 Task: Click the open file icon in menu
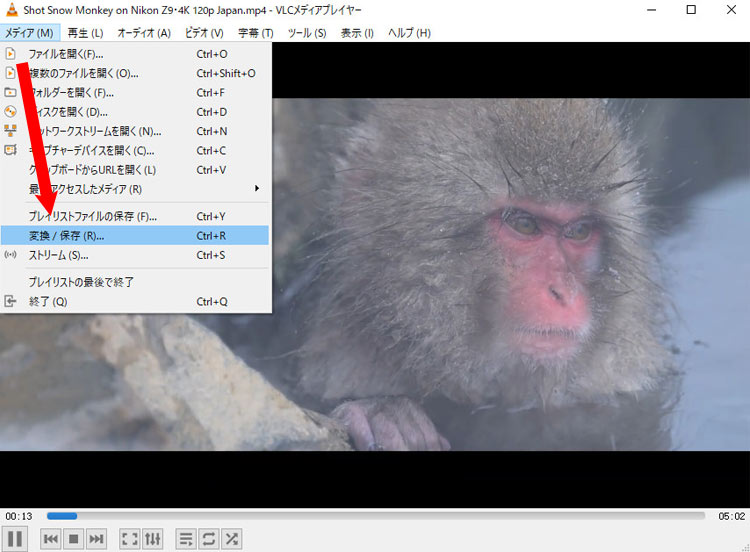pyautogui.click(x=10, y=54)
